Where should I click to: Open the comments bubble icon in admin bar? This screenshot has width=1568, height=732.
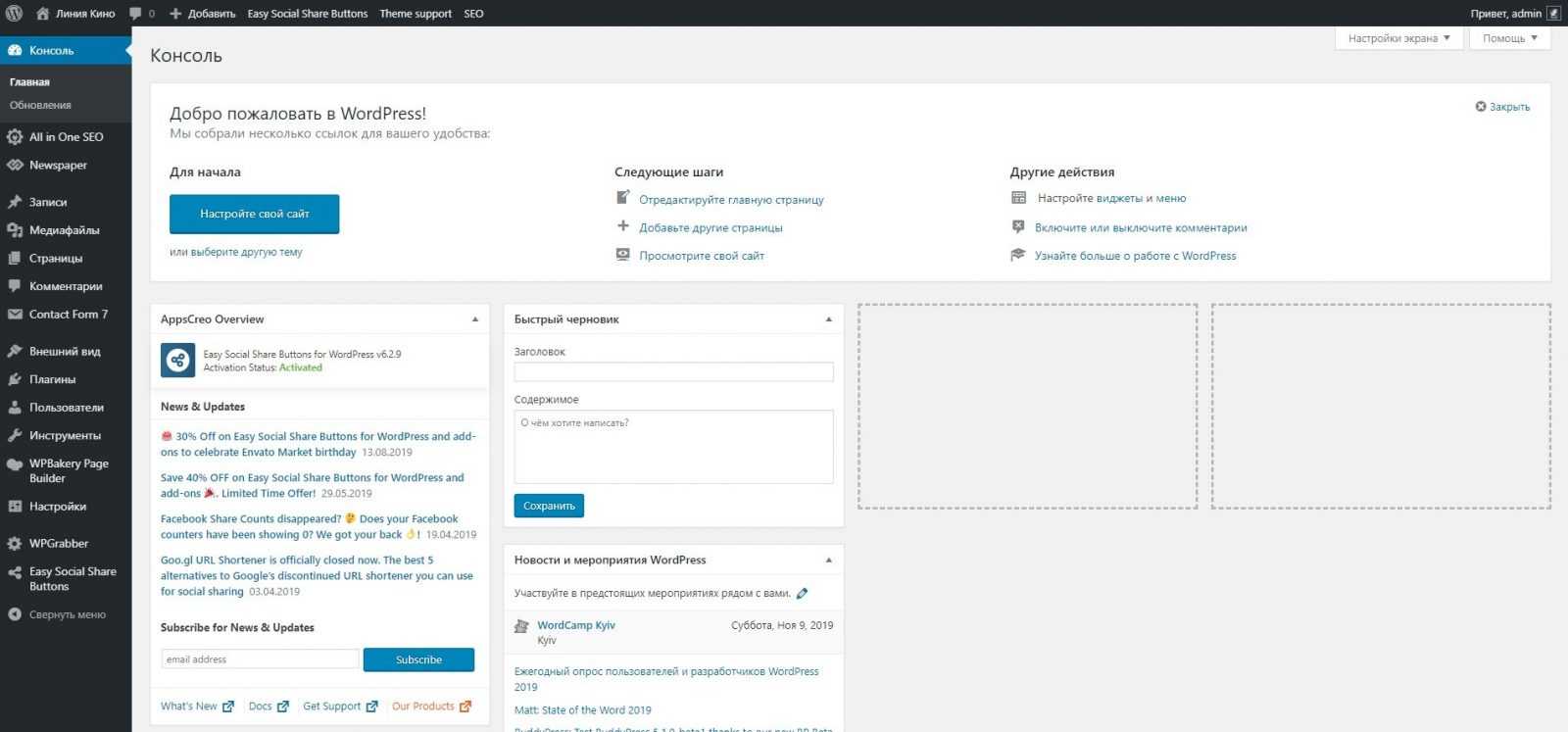point(135,14)
